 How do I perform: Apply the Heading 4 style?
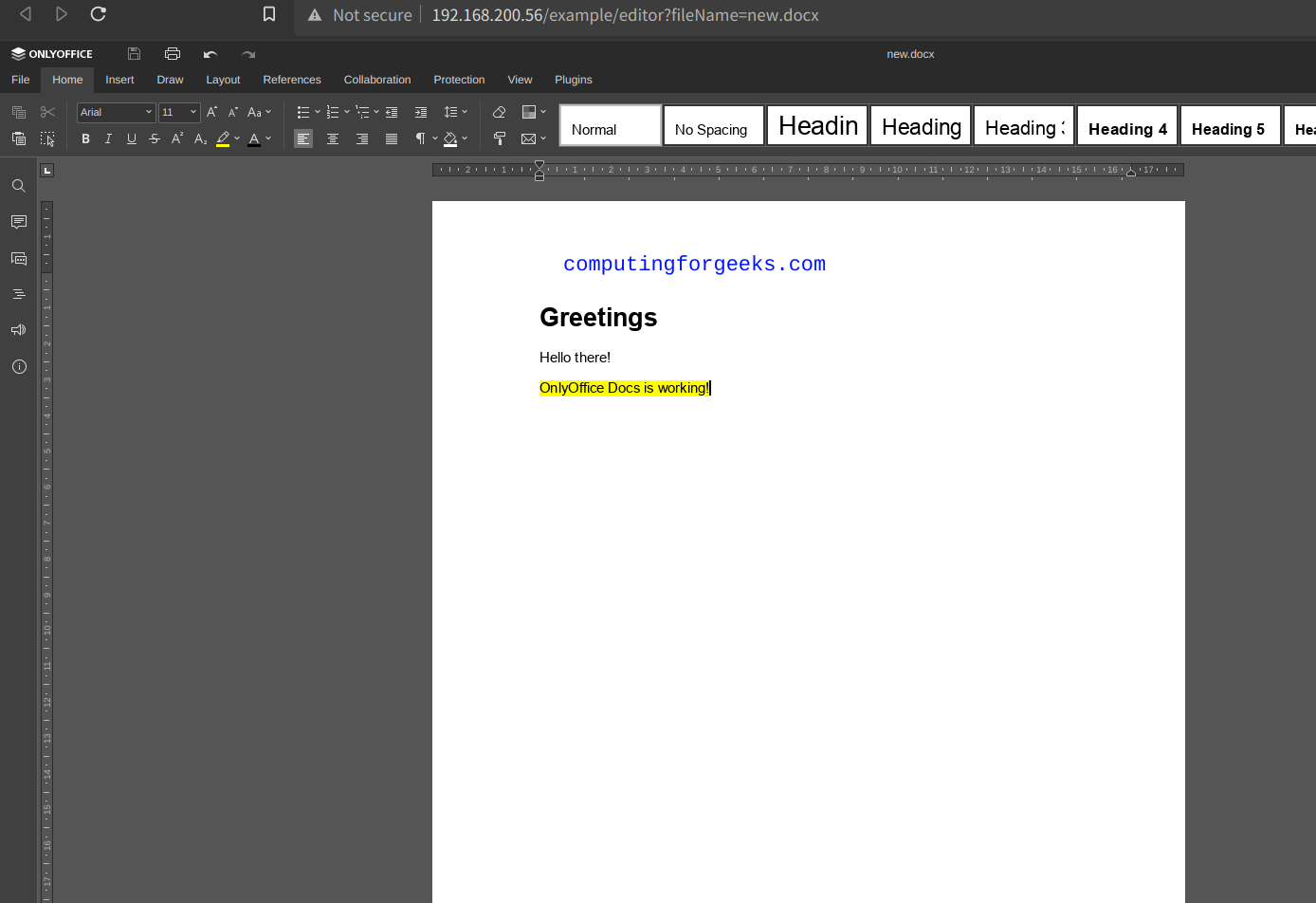point(1126,126)
